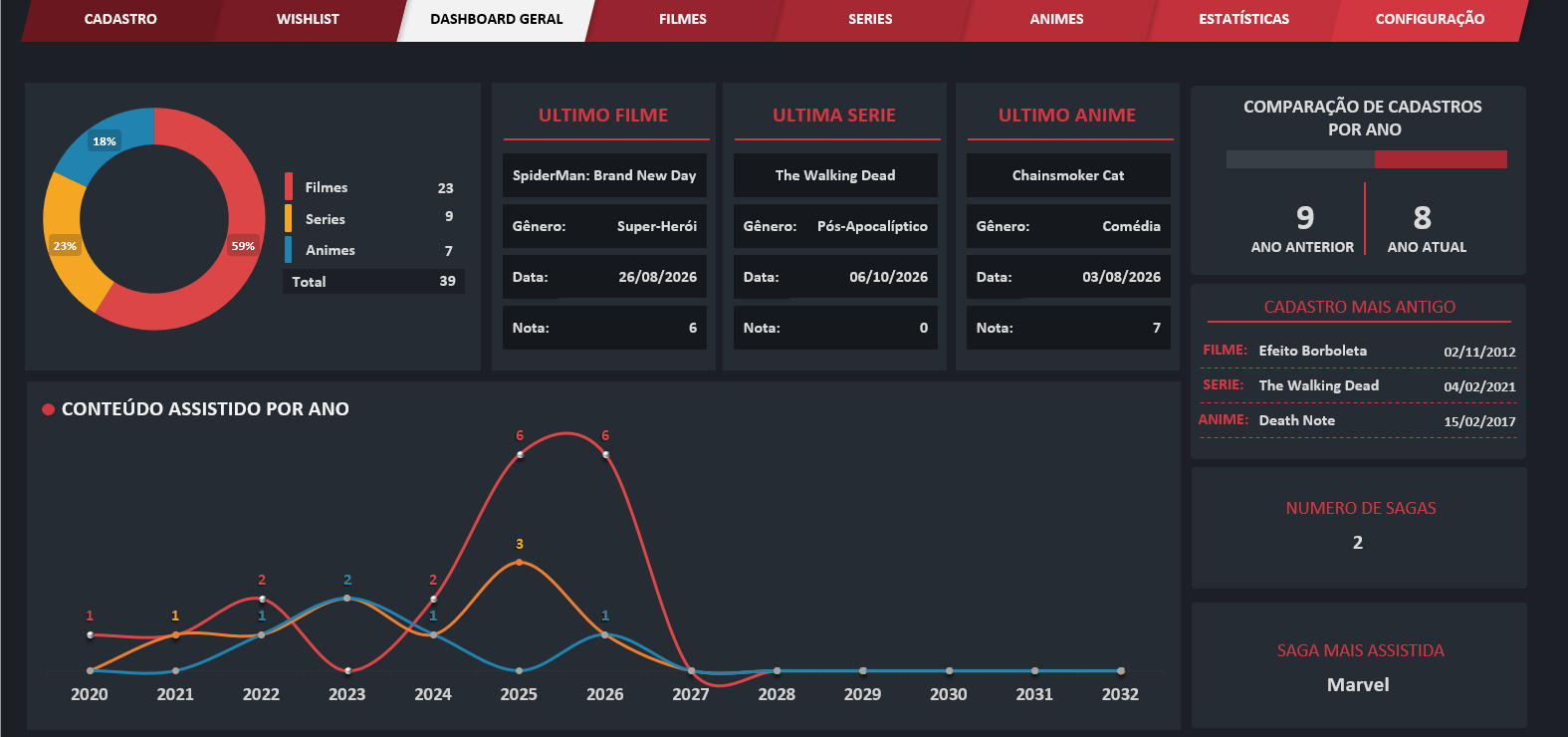Screen dimensions: 1568x737
Task: Click the yellow Series legend swatch
Action: pyautogui.click(x=289, y=218)
